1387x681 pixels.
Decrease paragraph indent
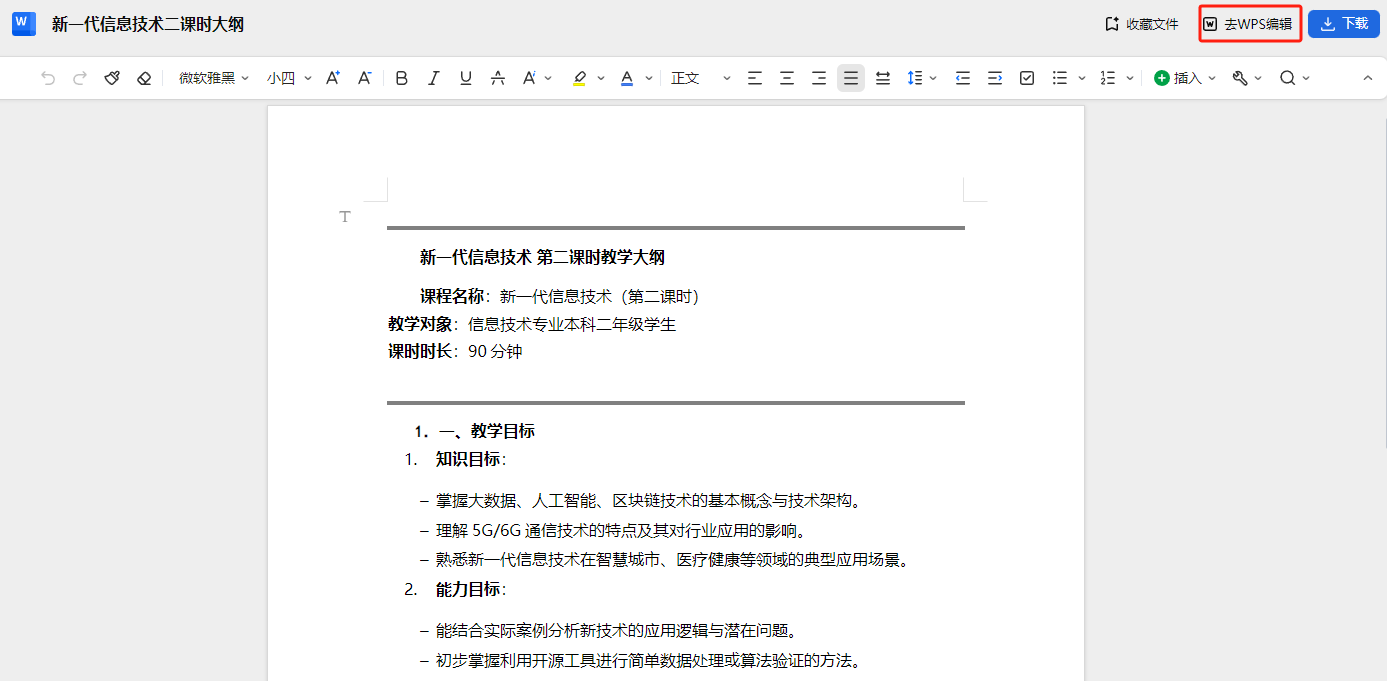tap(963, 78)
